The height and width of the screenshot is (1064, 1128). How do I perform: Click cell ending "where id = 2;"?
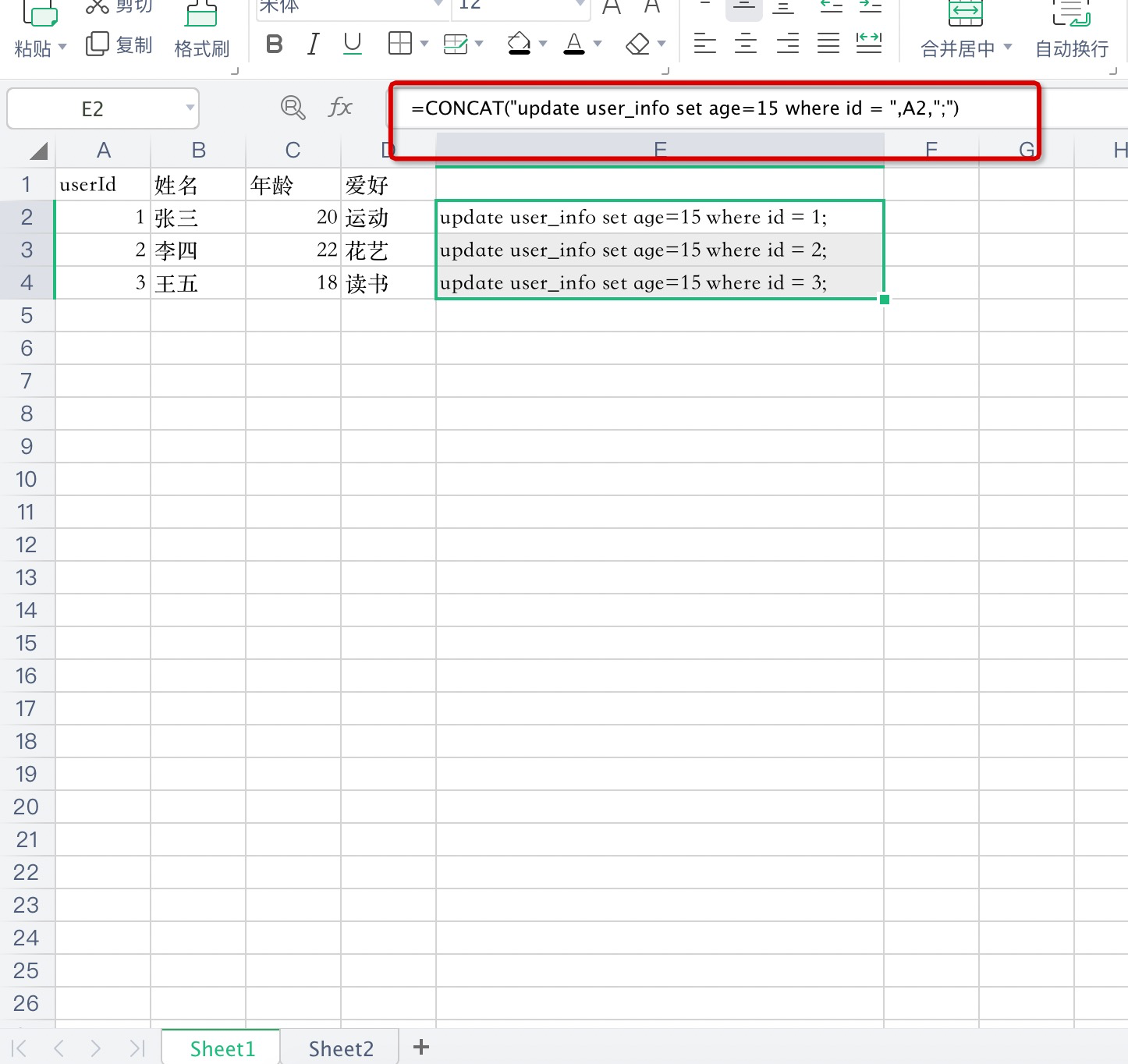point(660,250)
